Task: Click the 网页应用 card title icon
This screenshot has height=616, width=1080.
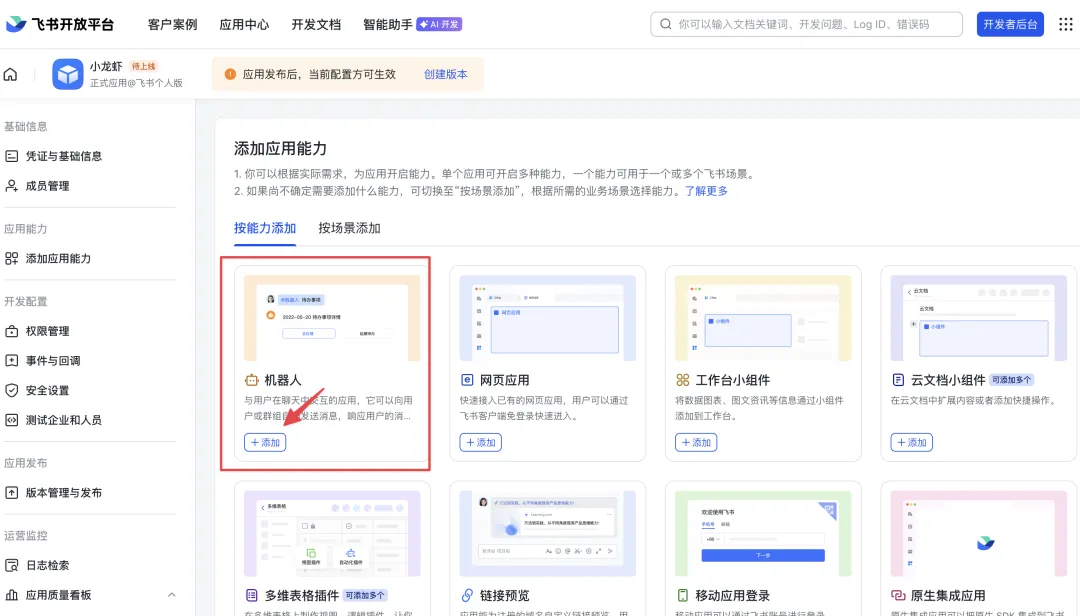Action: (x=467, y=380)
